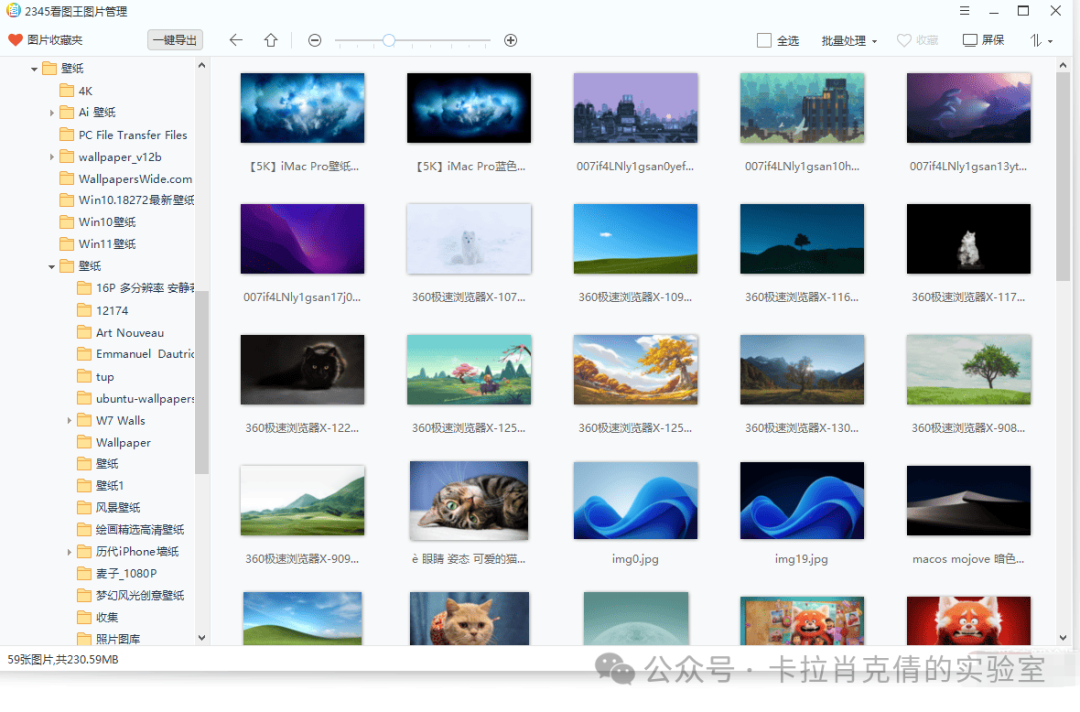The height and width of the screenshot is (712, 1080).
Task: Expand the wallpaper_v12b folder node
Action: tap(52, 157)
